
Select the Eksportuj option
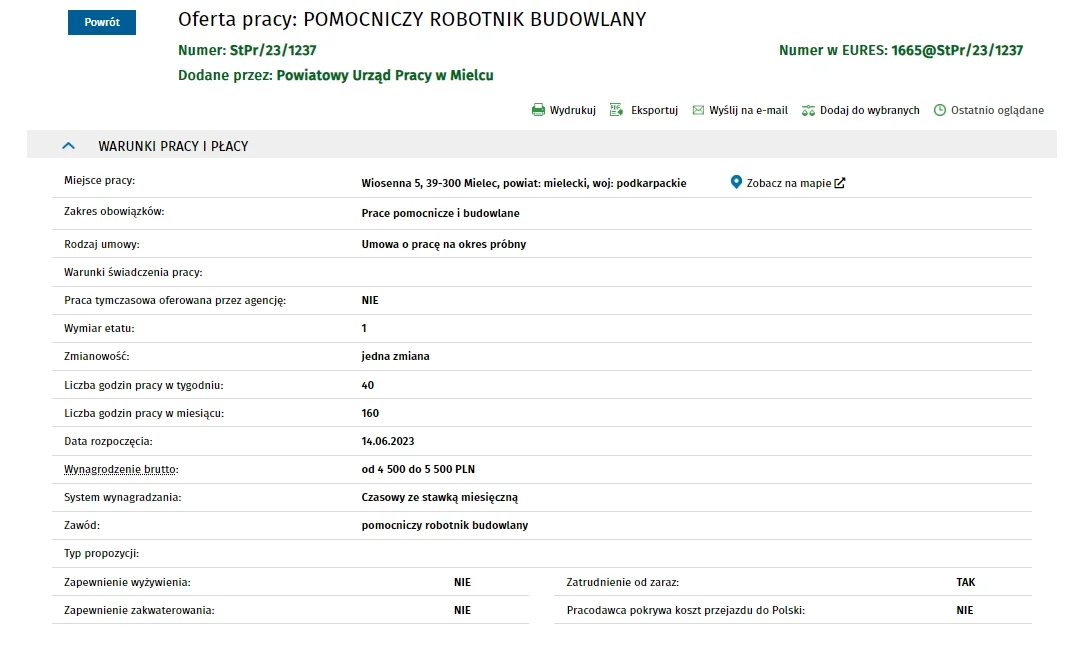pyautogui.click(x=654, y=110)
